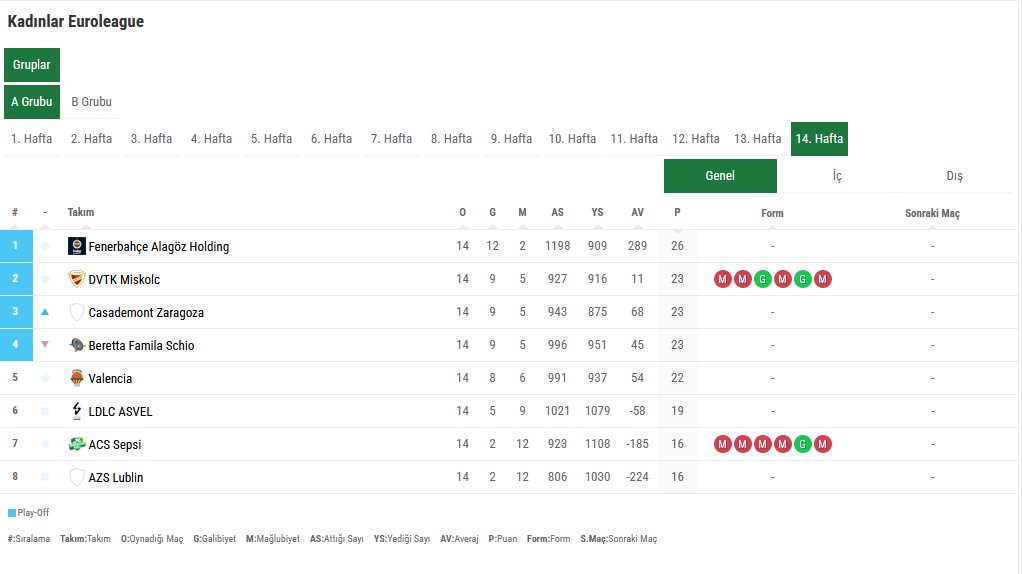Show the Dış (away) standings
This screenshot has width=1022, height=574.
(954, 176)
